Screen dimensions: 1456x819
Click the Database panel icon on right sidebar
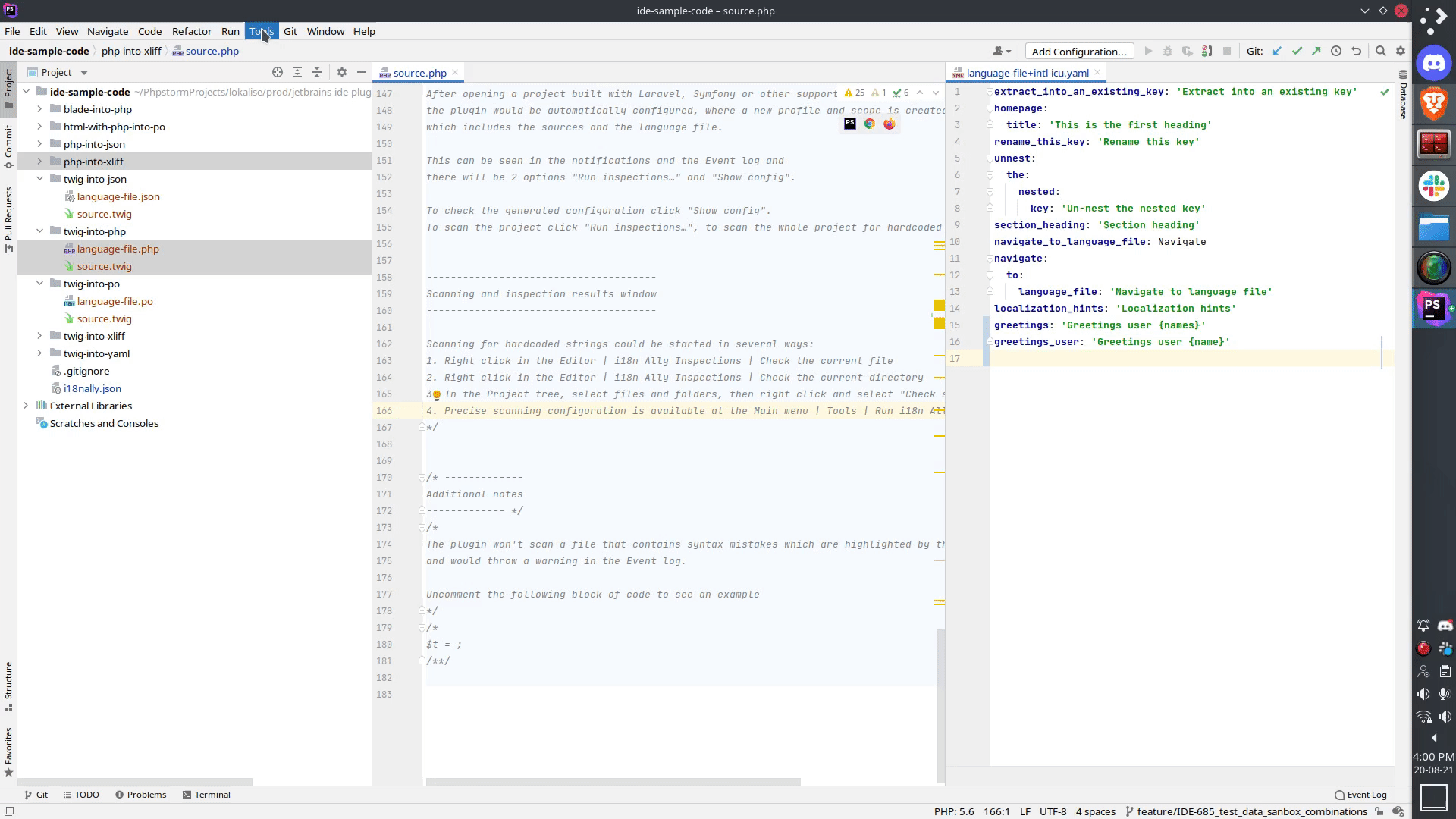(1404, 90)
